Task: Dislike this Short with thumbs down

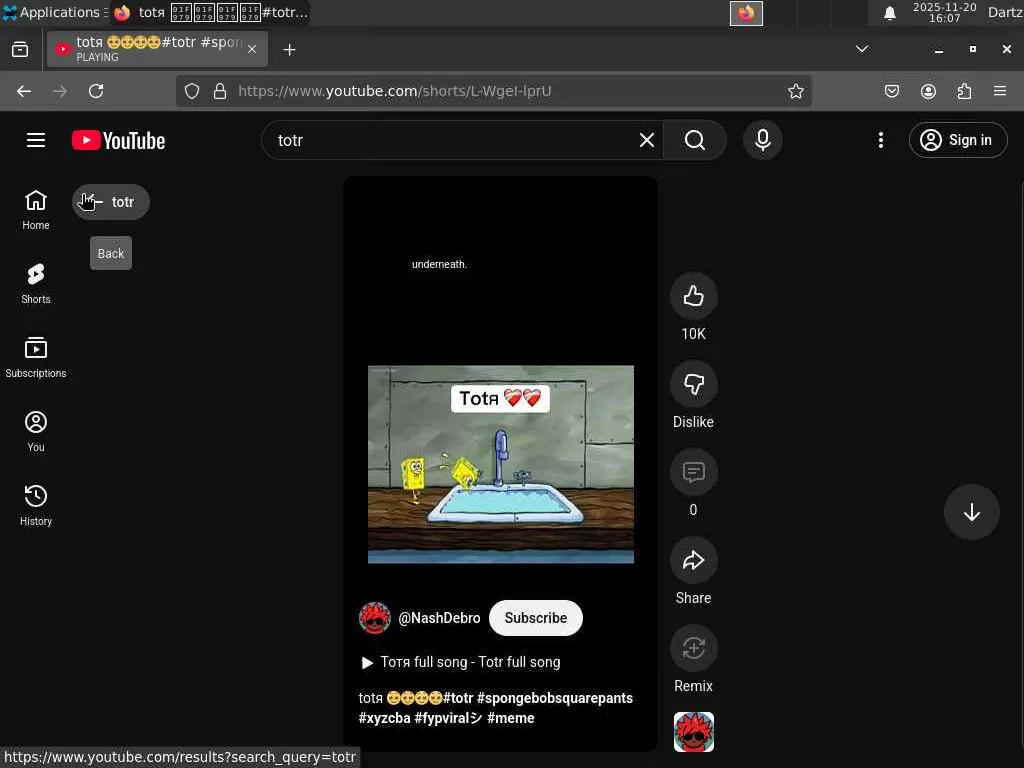Action: point(694,385)
